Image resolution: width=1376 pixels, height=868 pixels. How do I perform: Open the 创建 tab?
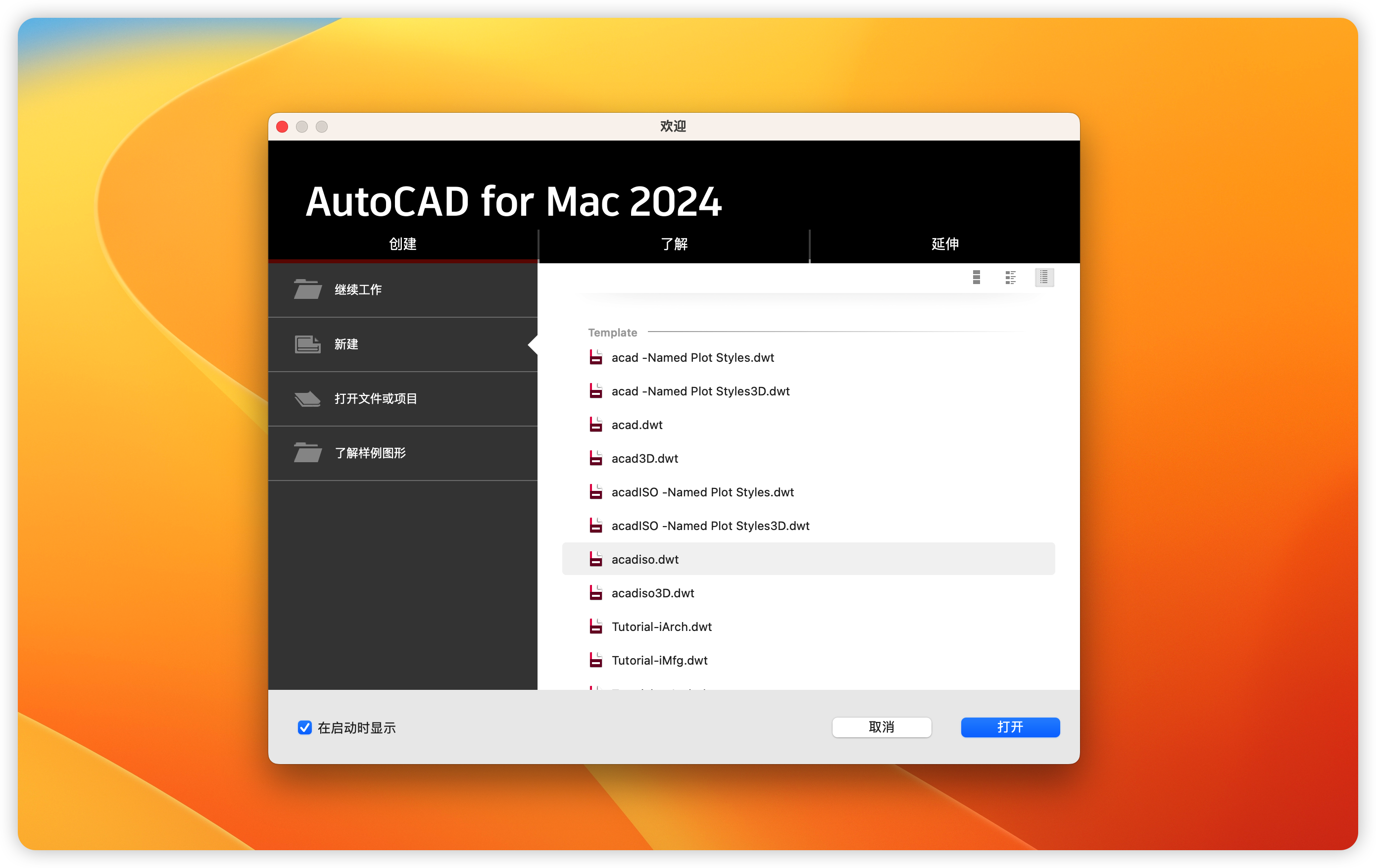(403, 244)
